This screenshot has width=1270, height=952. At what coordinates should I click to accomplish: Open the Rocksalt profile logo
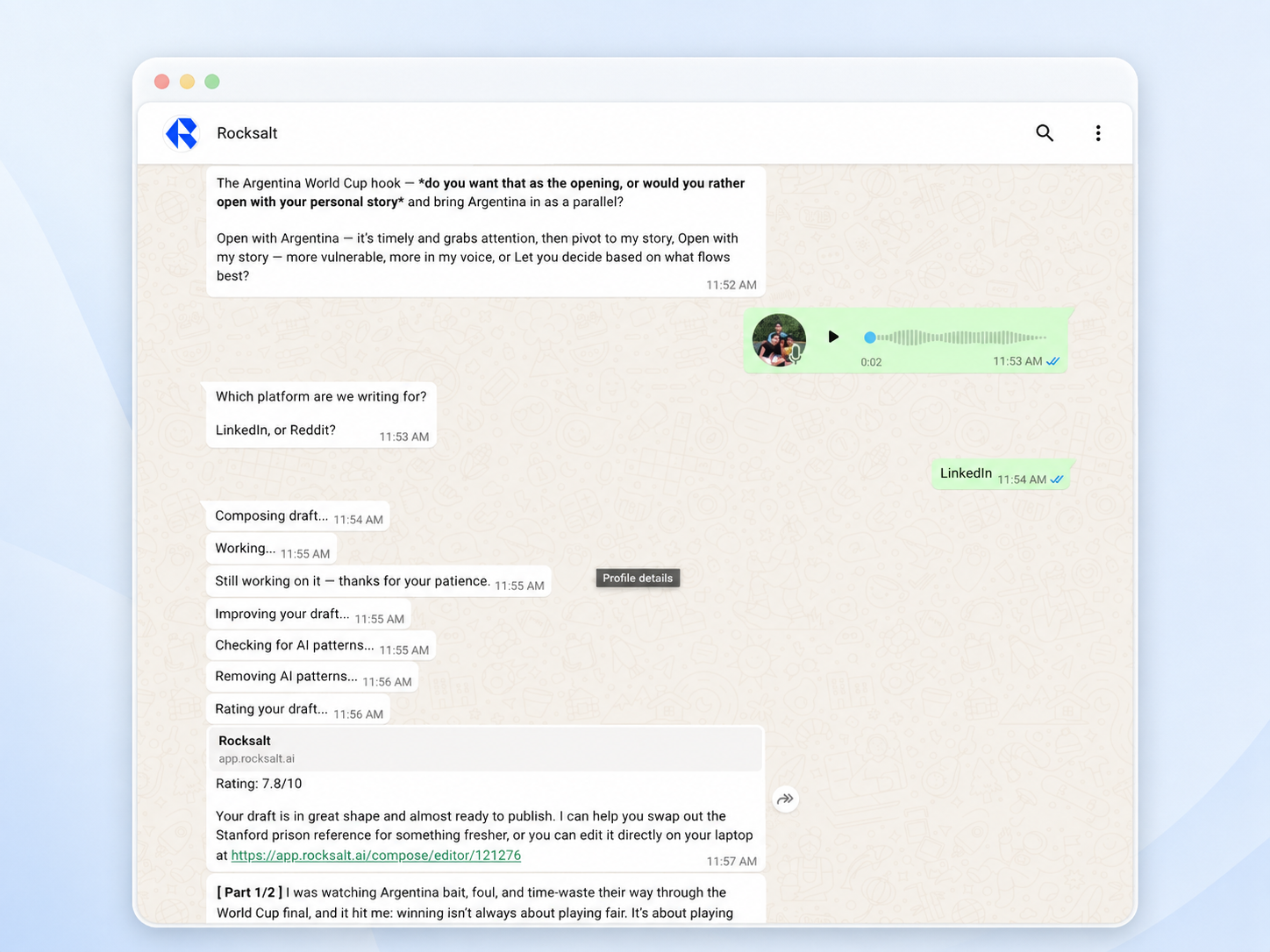pyautogui.click(x=182, y=133)
